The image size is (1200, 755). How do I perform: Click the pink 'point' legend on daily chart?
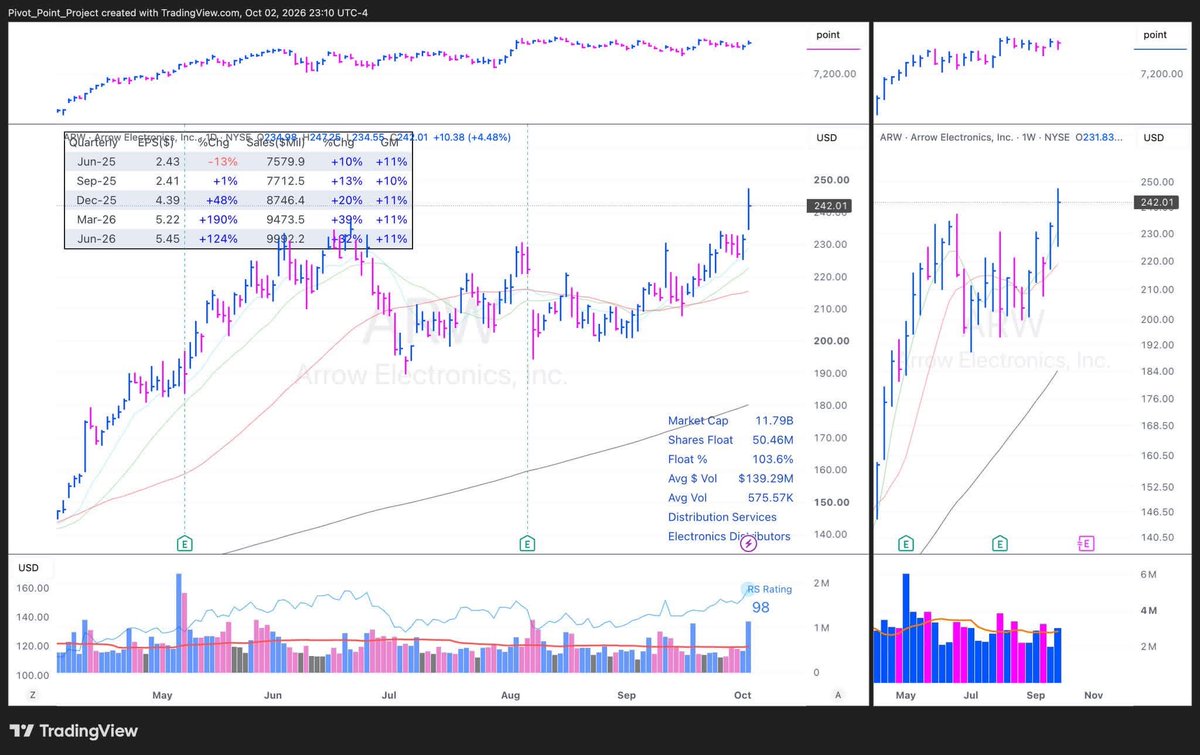tap(827, 34)
